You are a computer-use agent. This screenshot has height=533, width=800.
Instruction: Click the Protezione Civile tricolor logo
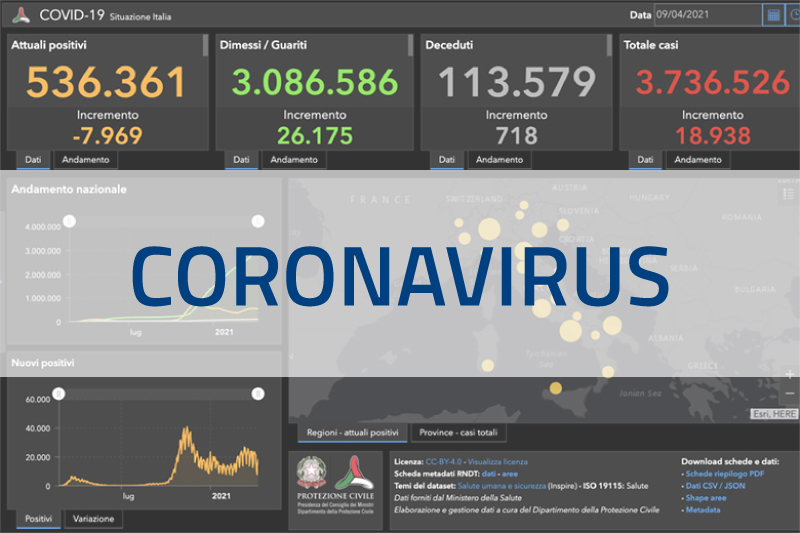(x=354, y=472)
